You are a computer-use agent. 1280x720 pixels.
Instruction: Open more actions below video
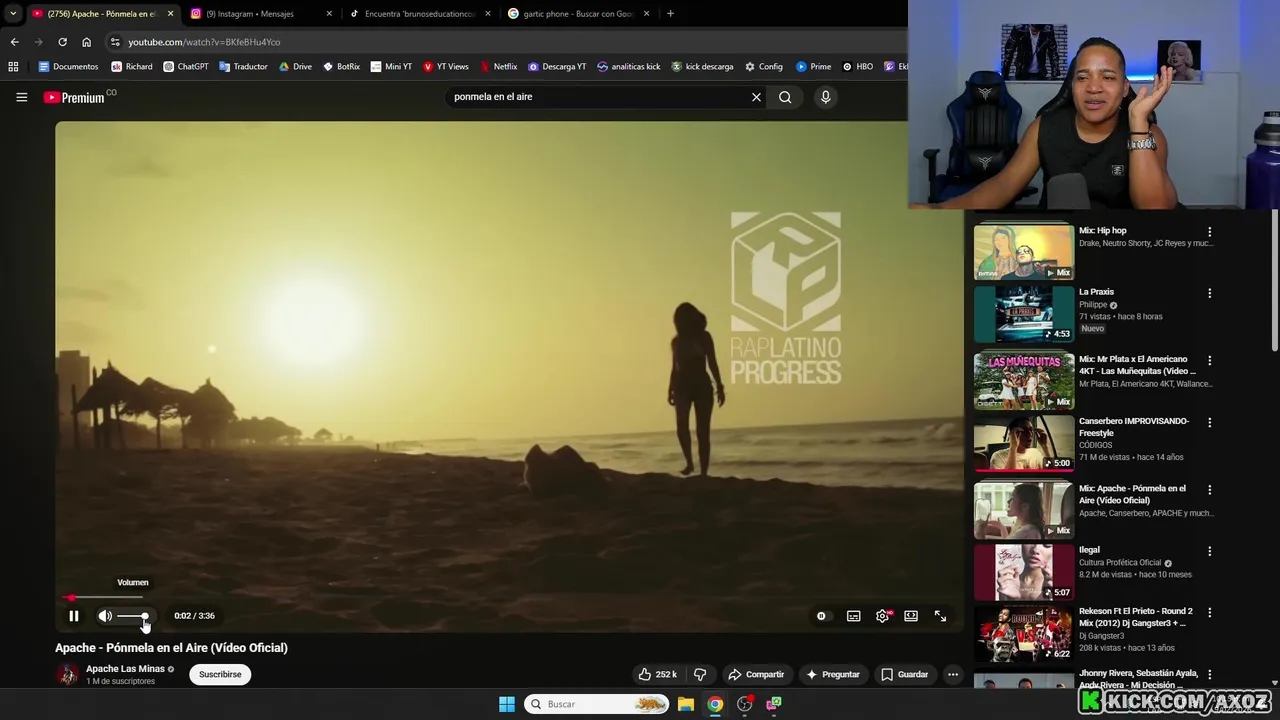(x=953, y=674)
